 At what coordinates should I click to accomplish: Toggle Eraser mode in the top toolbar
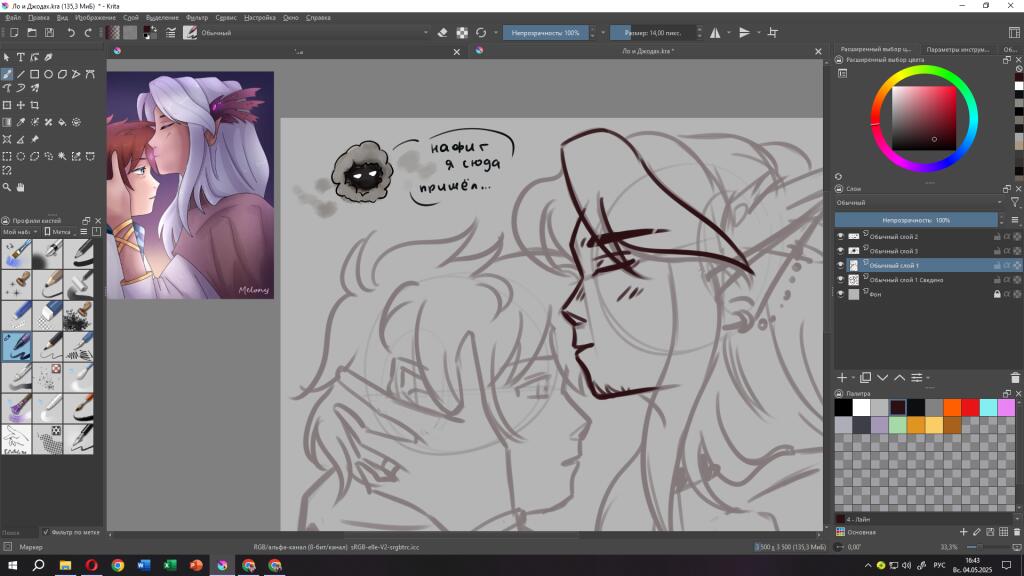pyautogui.click(x=442, y=33)
